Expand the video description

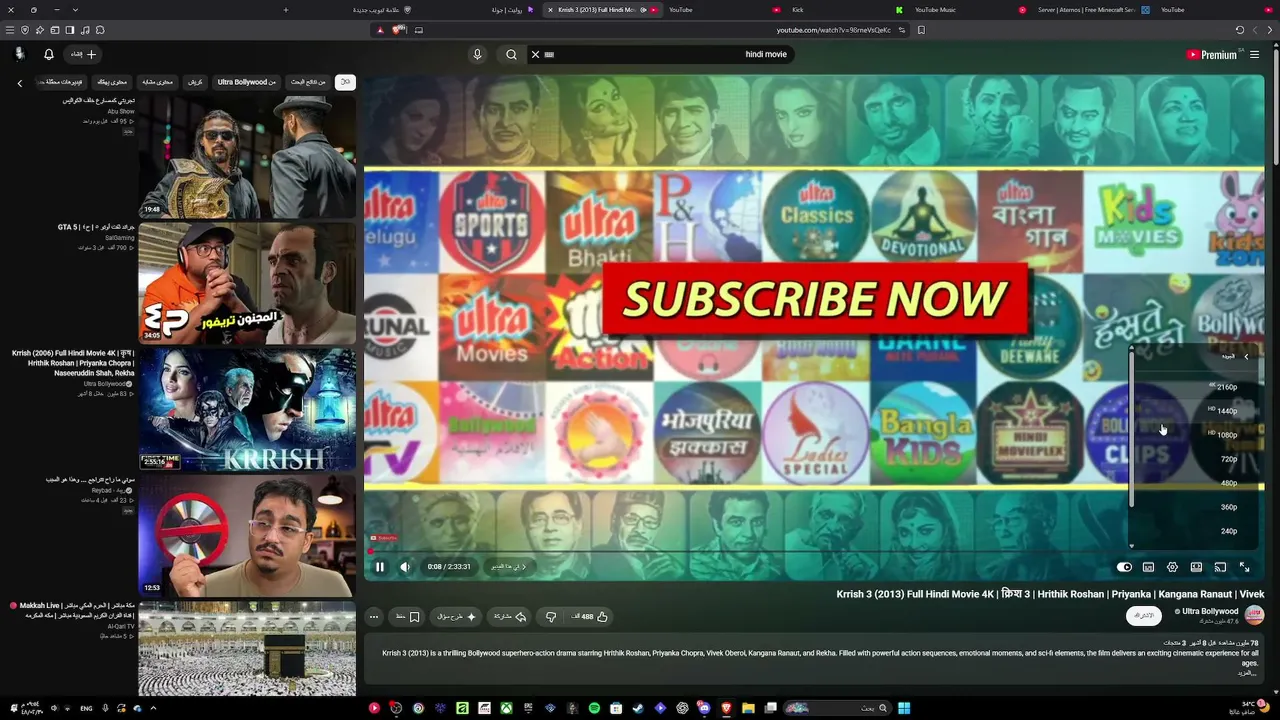[1245, 673]
